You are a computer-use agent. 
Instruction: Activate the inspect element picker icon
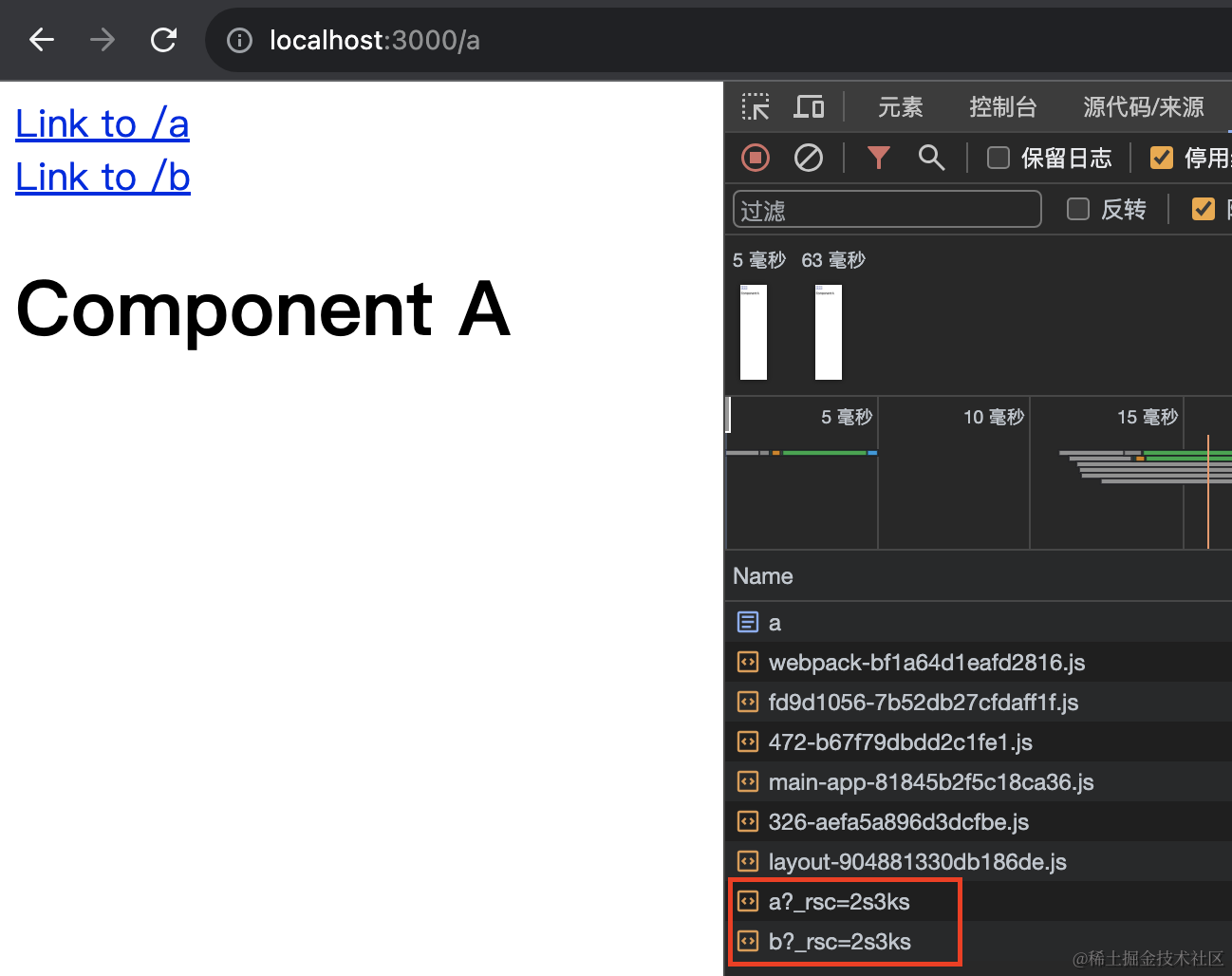point(756,106)
